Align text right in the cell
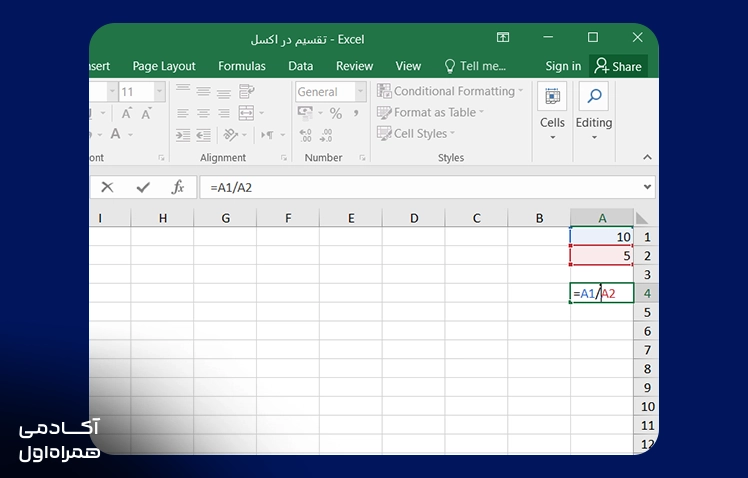 [x=224, y=113]
